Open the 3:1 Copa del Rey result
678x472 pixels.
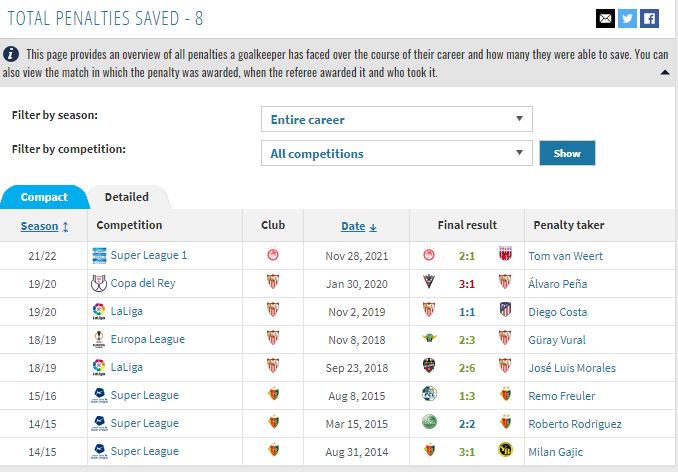tap(467, 284)
